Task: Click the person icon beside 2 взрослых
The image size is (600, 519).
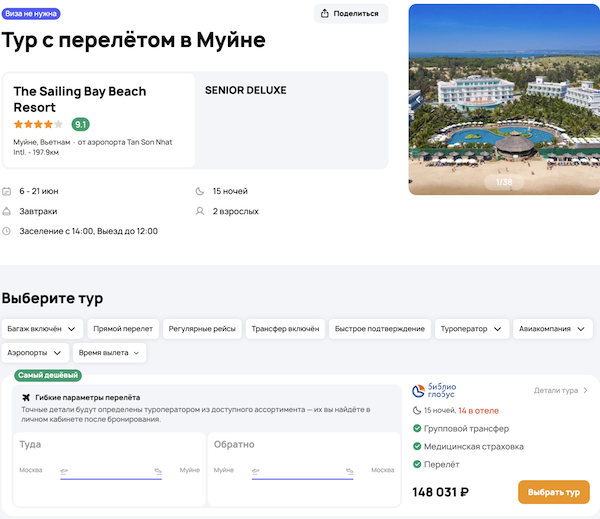Action: (201, 211)
